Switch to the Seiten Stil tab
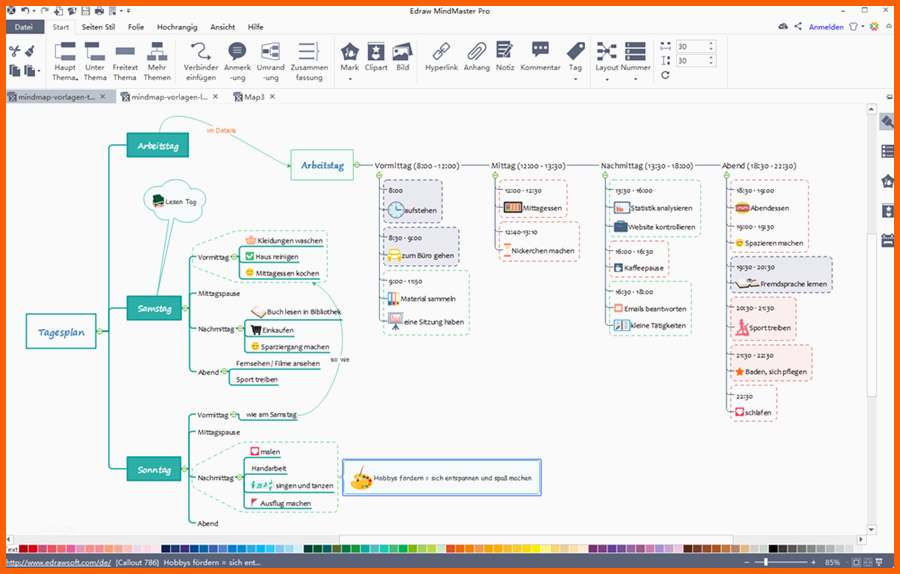The height and width of the screenshot is (574, 900). click(98, 27)
